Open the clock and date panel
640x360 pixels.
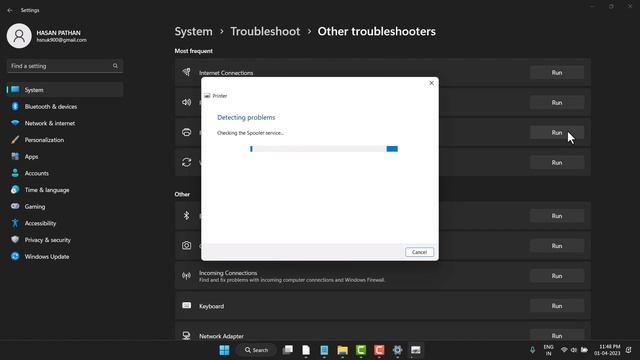607,350
